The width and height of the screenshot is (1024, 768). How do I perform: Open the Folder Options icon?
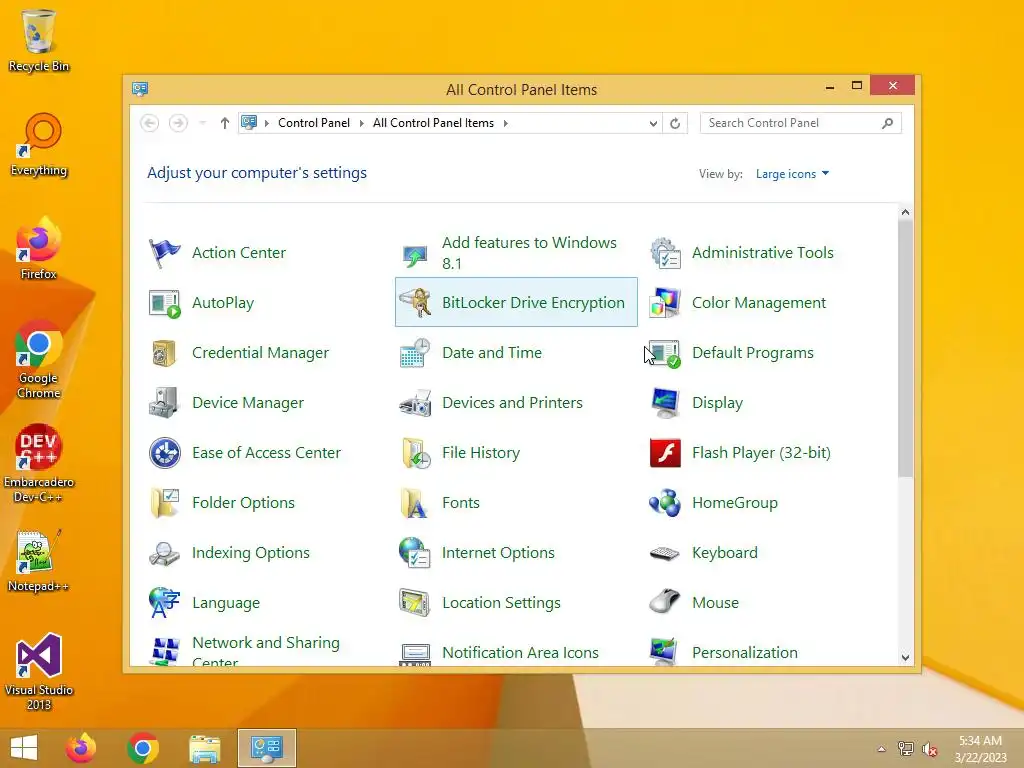(x=165, y=503)
